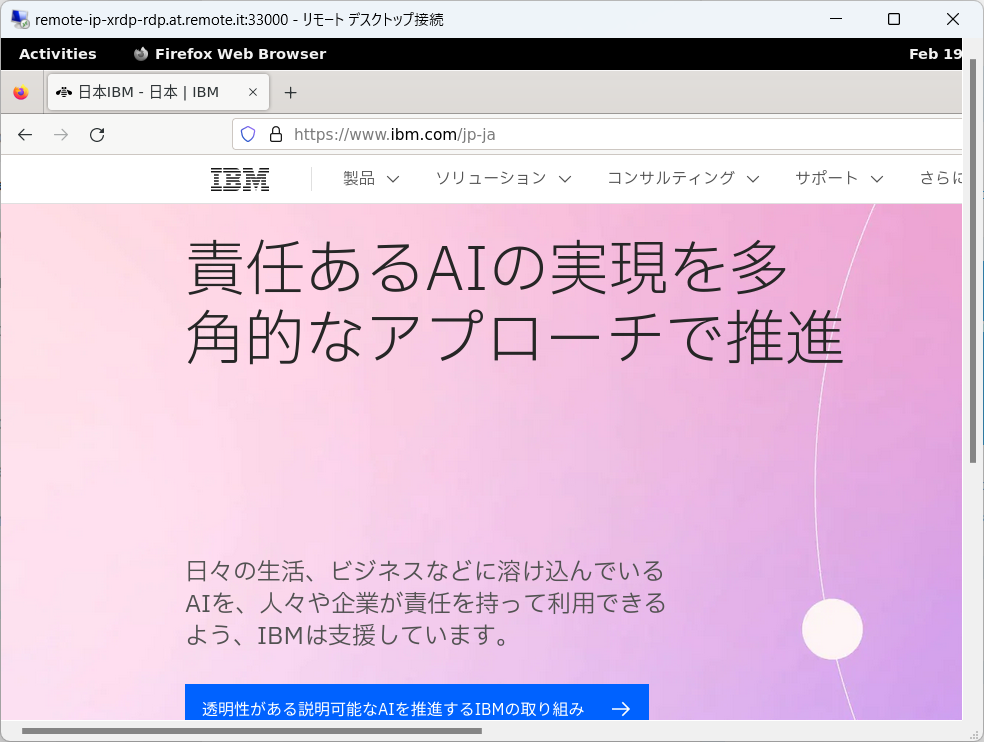This screenshot has width=984, height=742.
Task: Minimize the remote desktop window
Action: click(x=835, y=19)
